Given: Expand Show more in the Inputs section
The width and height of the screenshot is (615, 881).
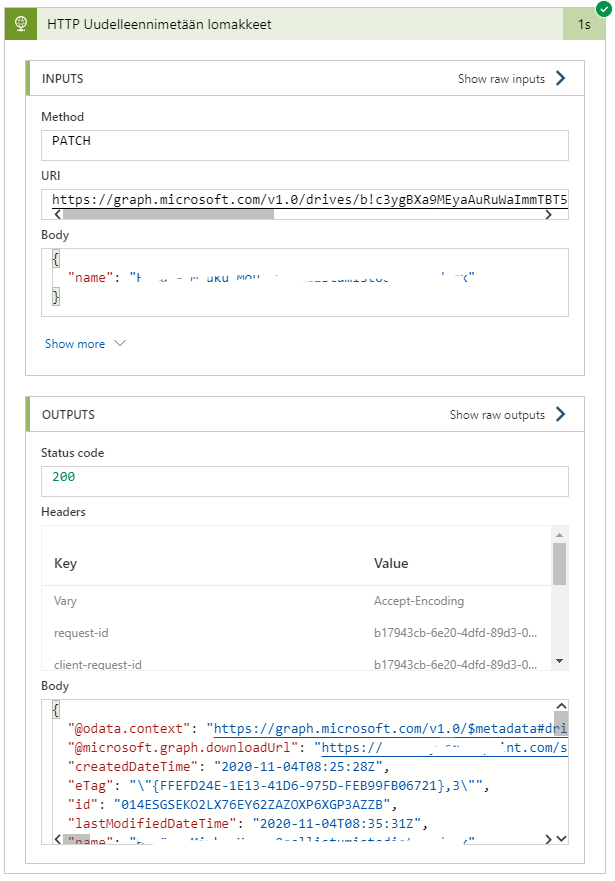Looking at the screenshot, I should 85,344.
